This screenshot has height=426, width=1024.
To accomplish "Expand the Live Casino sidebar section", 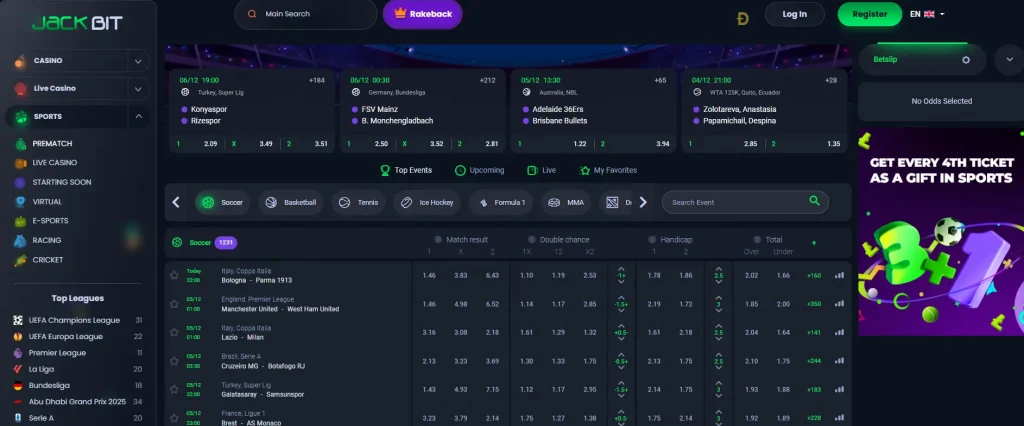I will (x=138, y=89).
